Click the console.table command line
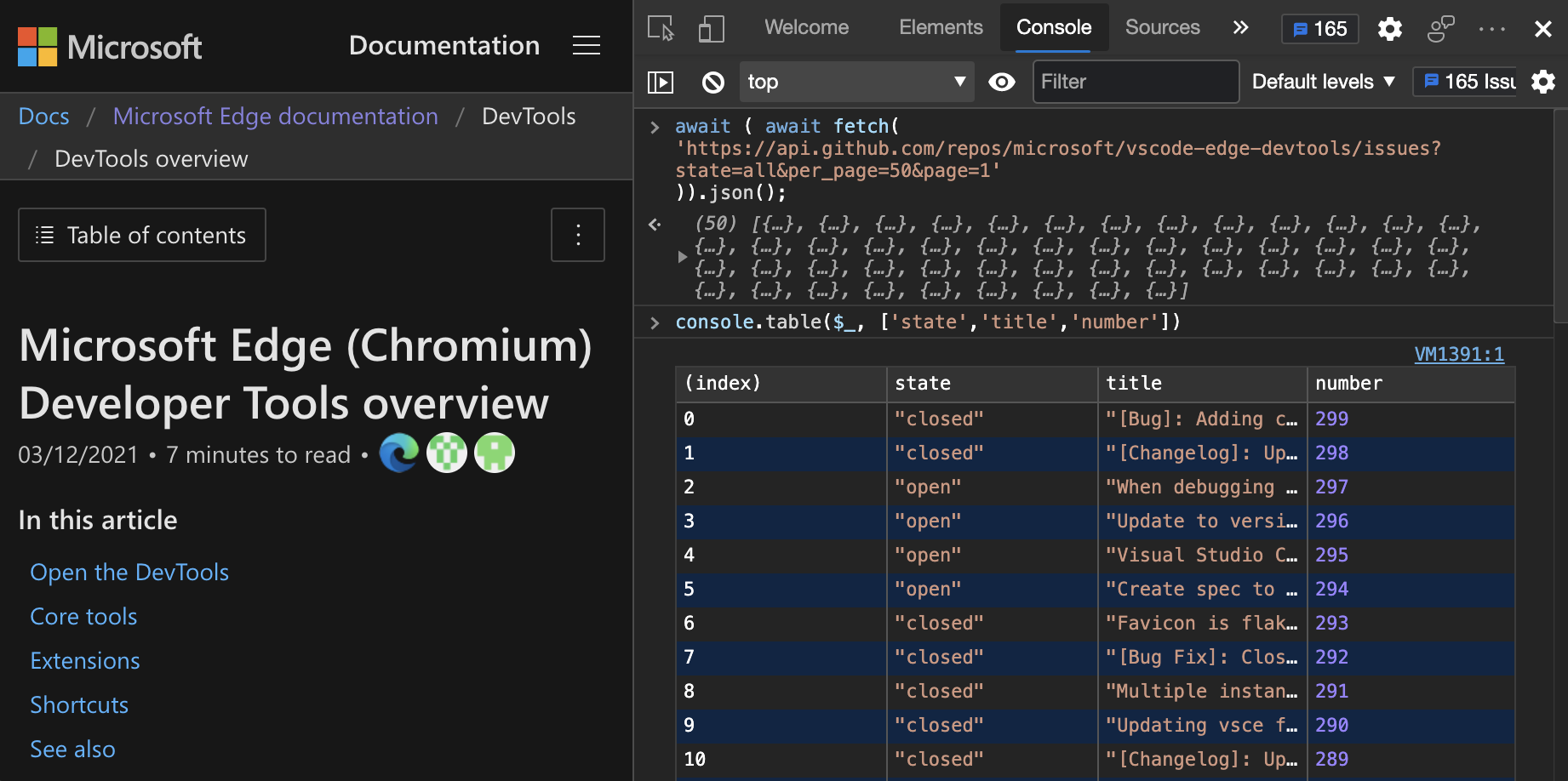This screenshot has width=1568, height=781. click(928, 322)
